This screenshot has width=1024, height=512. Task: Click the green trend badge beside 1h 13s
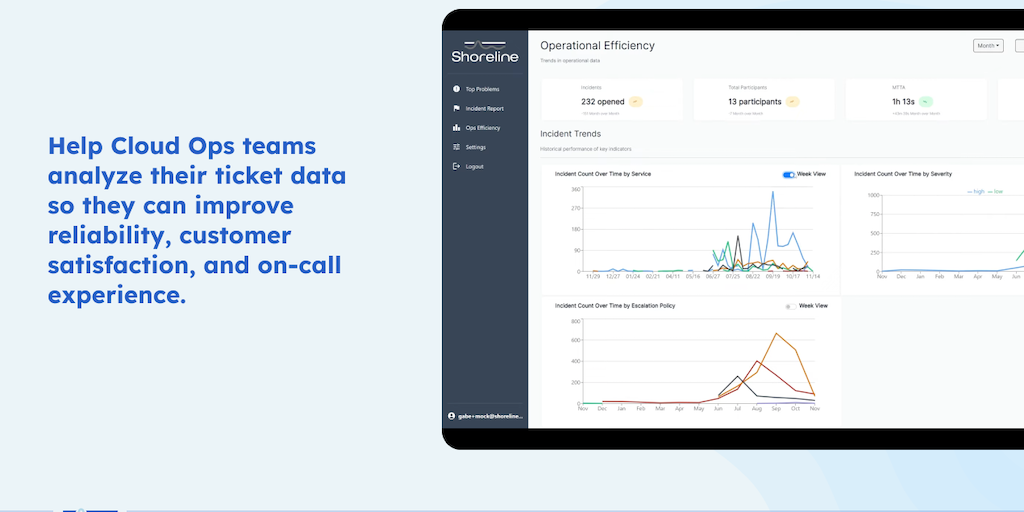coord(925,102)
